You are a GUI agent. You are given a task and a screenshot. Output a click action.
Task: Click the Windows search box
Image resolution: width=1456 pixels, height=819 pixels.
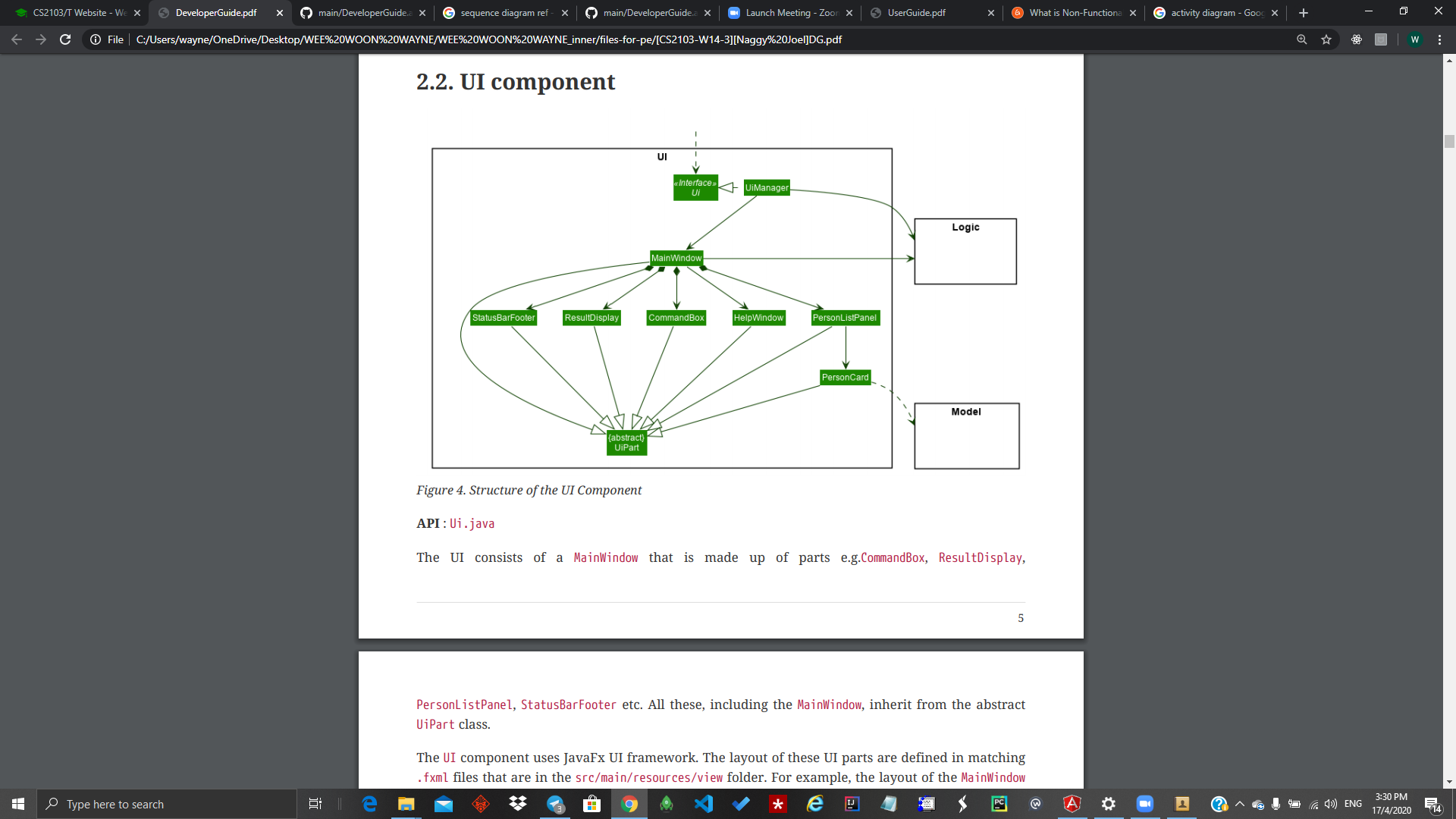[x=167, y=804]
